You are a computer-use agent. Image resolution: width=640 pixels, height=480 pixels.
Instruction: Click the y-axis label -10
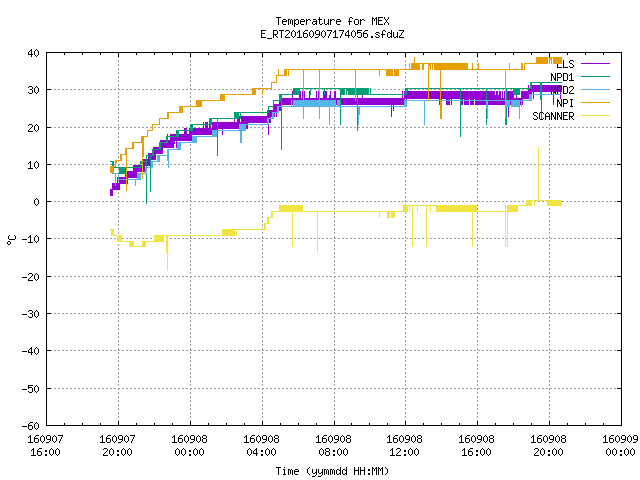[31, 239]
